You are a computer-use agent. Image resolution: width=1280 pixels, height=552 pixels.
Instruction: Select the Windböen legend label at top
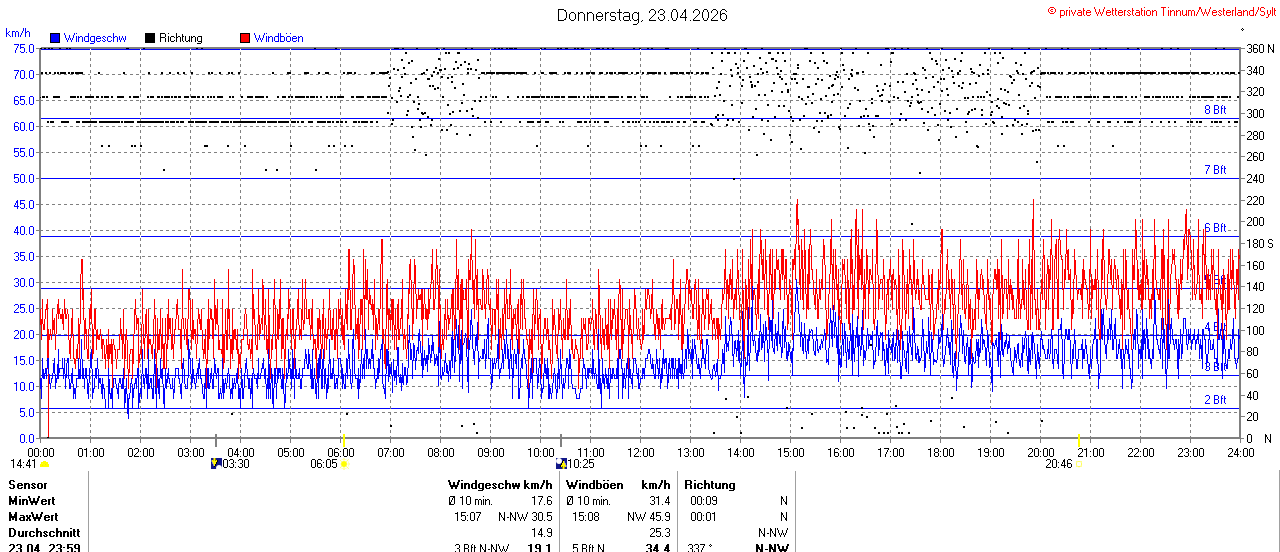point(278,38)
